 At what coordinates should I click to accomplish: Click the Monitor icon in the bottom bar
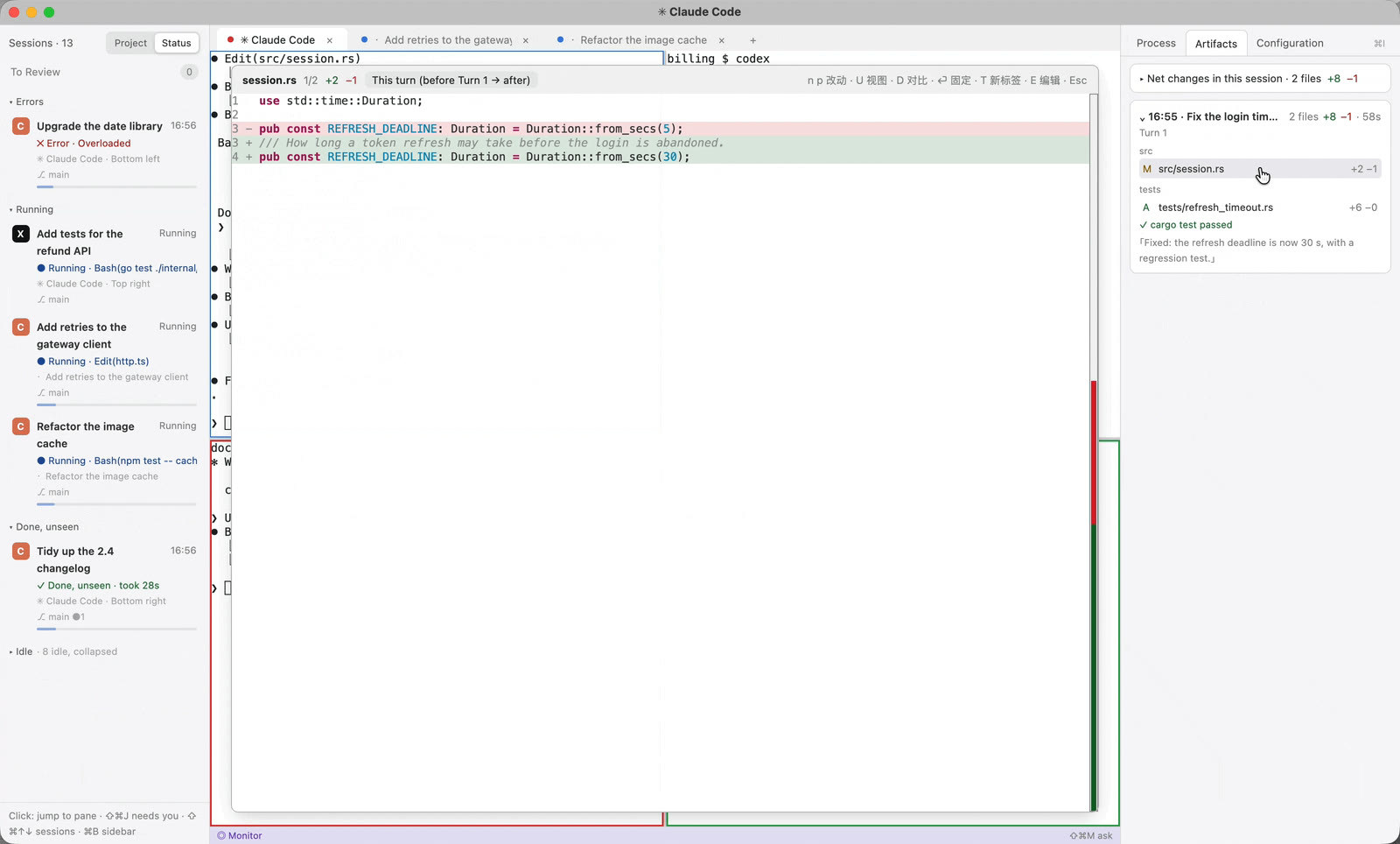pos(221,835)
